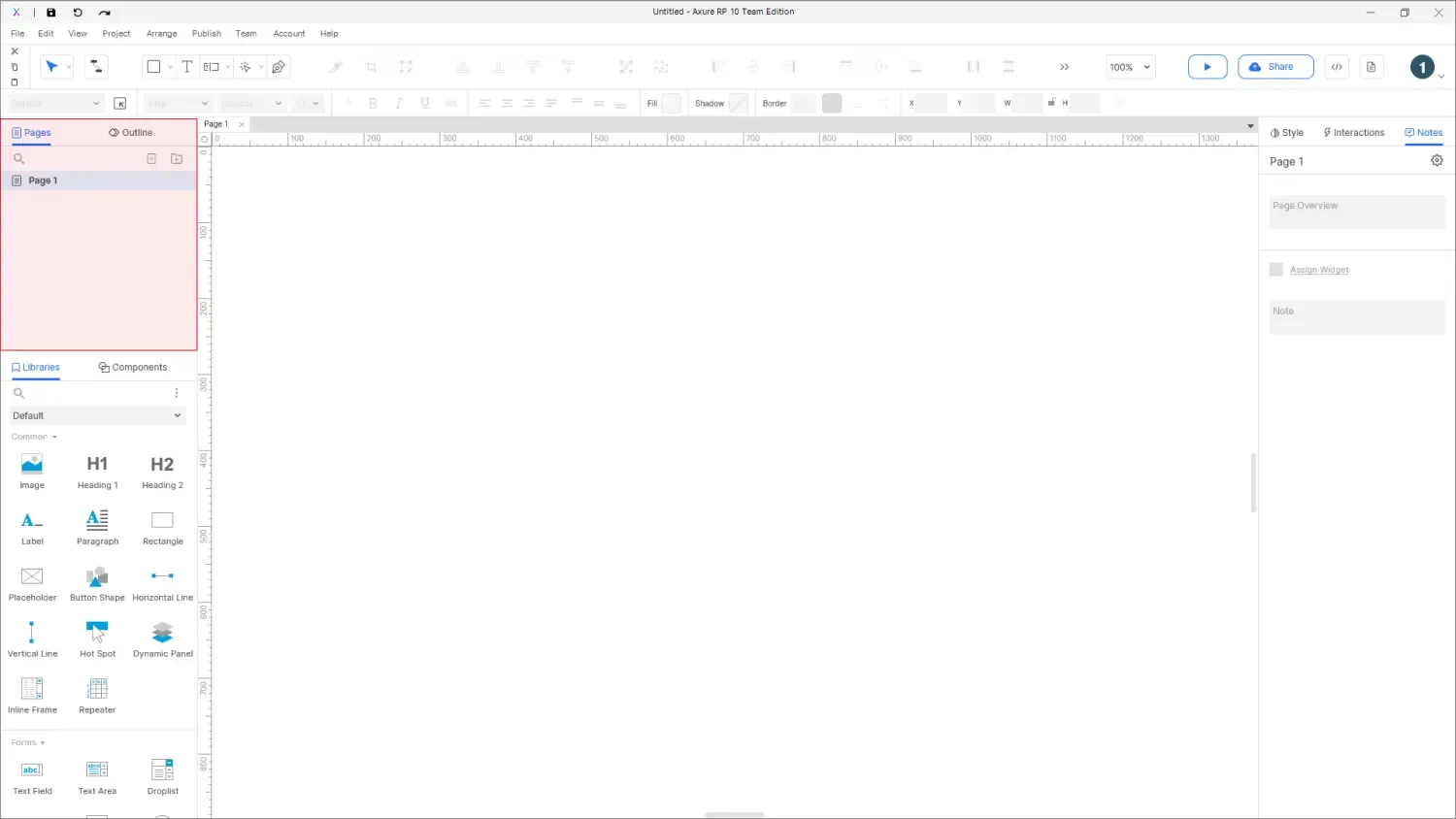The image size is (1456, 819).
Task: Select the Pen drawing tool
Action: (x=279, y=67)
